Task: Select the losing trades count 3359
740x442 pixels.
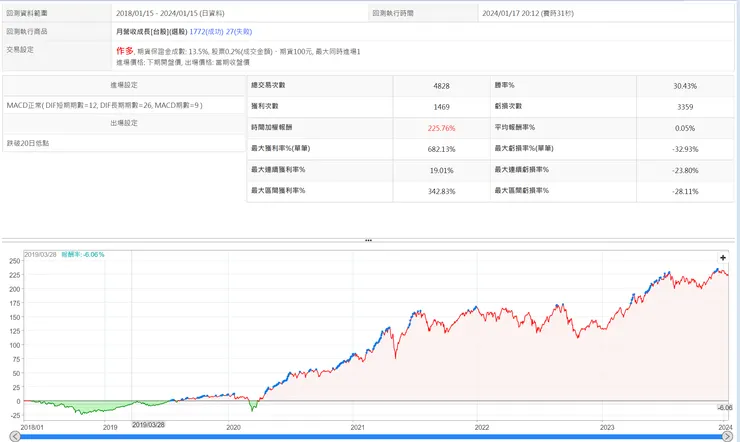Action: (x=685, y=107)
